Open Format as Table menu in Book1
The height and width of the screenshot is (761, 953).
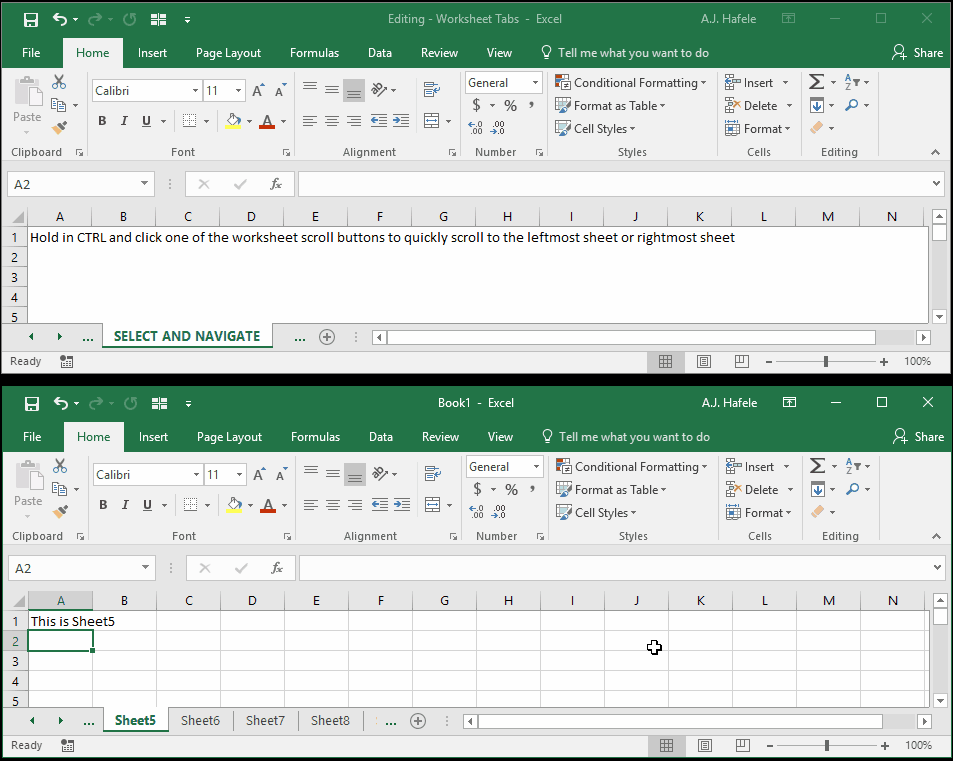click(611, 490)
